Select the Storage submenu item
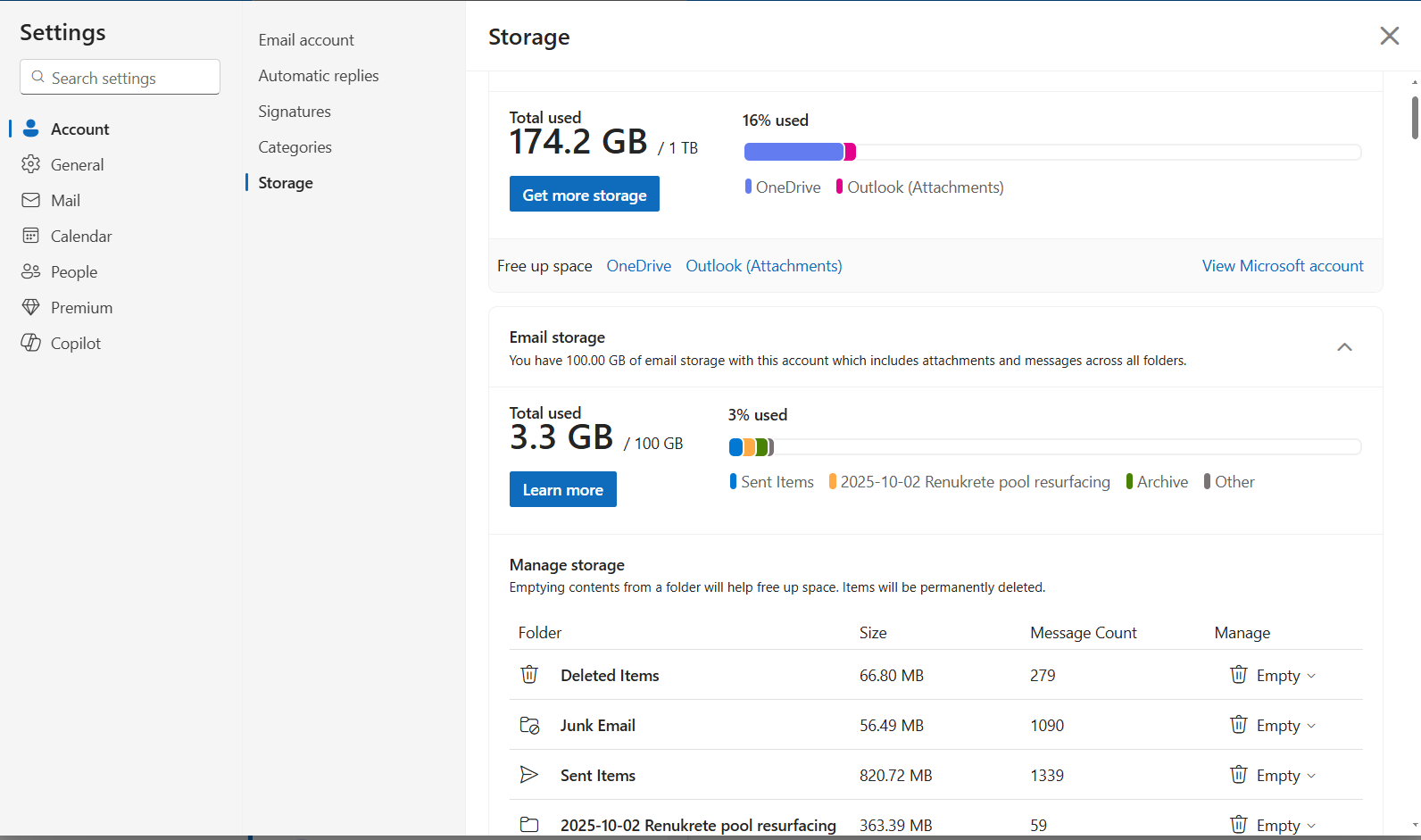The height and width of the screenshot is (840, 1421). [286, 183]
